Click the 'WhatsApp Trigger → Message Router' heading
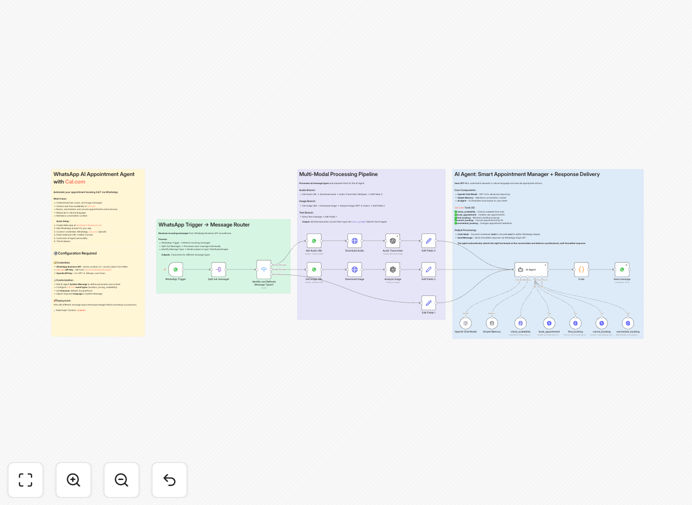The width and height of the screenshot is (692, 505). coord(204,225)
